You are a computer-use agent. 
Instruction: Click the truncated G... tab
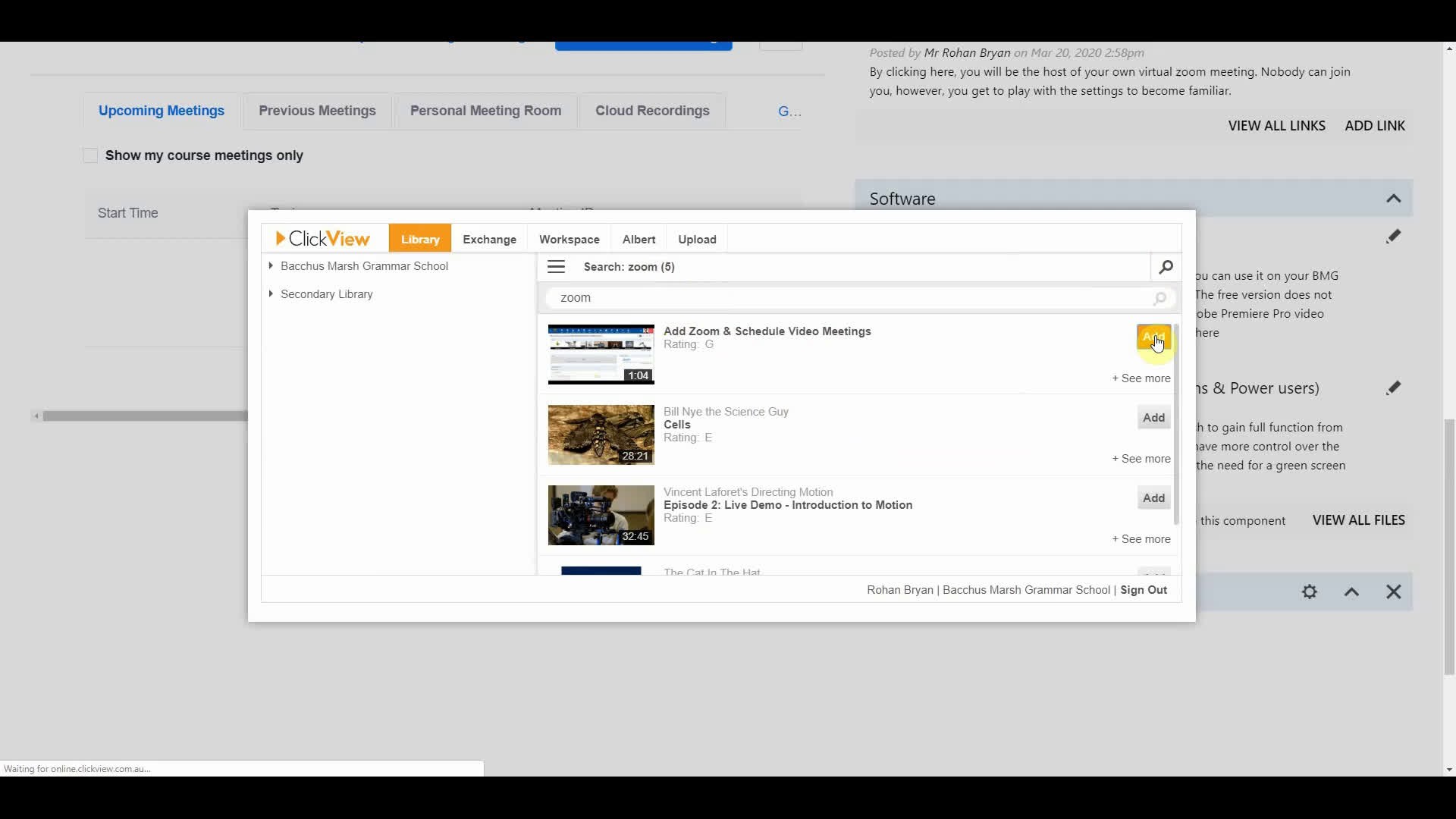pos(789,111)
